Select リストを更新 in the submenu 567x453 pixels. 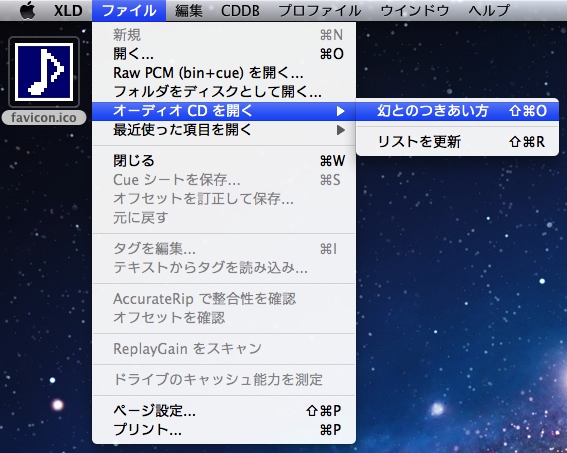click(457, 141)
